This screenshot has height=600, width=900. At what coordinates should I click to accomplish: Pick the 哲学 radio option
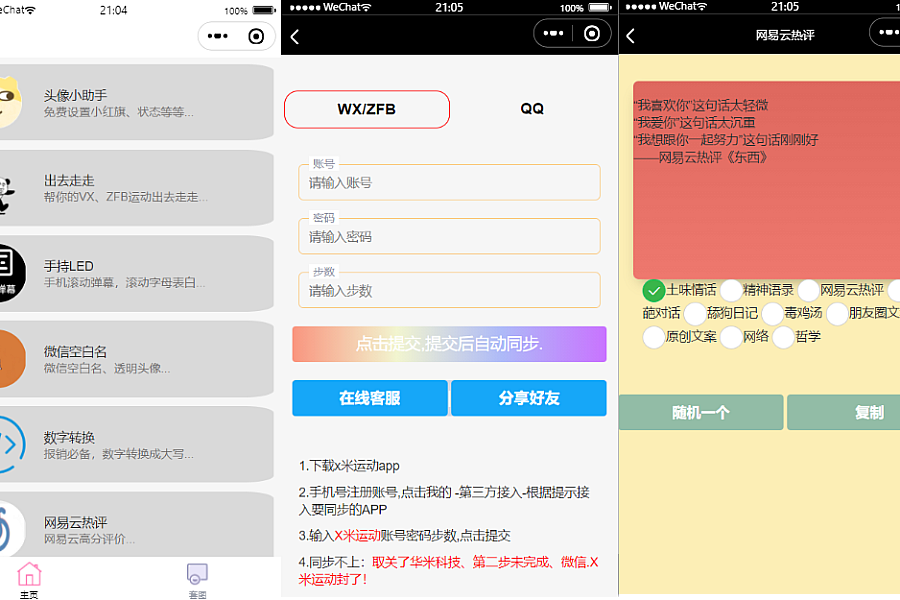click(x=784, y=337)
